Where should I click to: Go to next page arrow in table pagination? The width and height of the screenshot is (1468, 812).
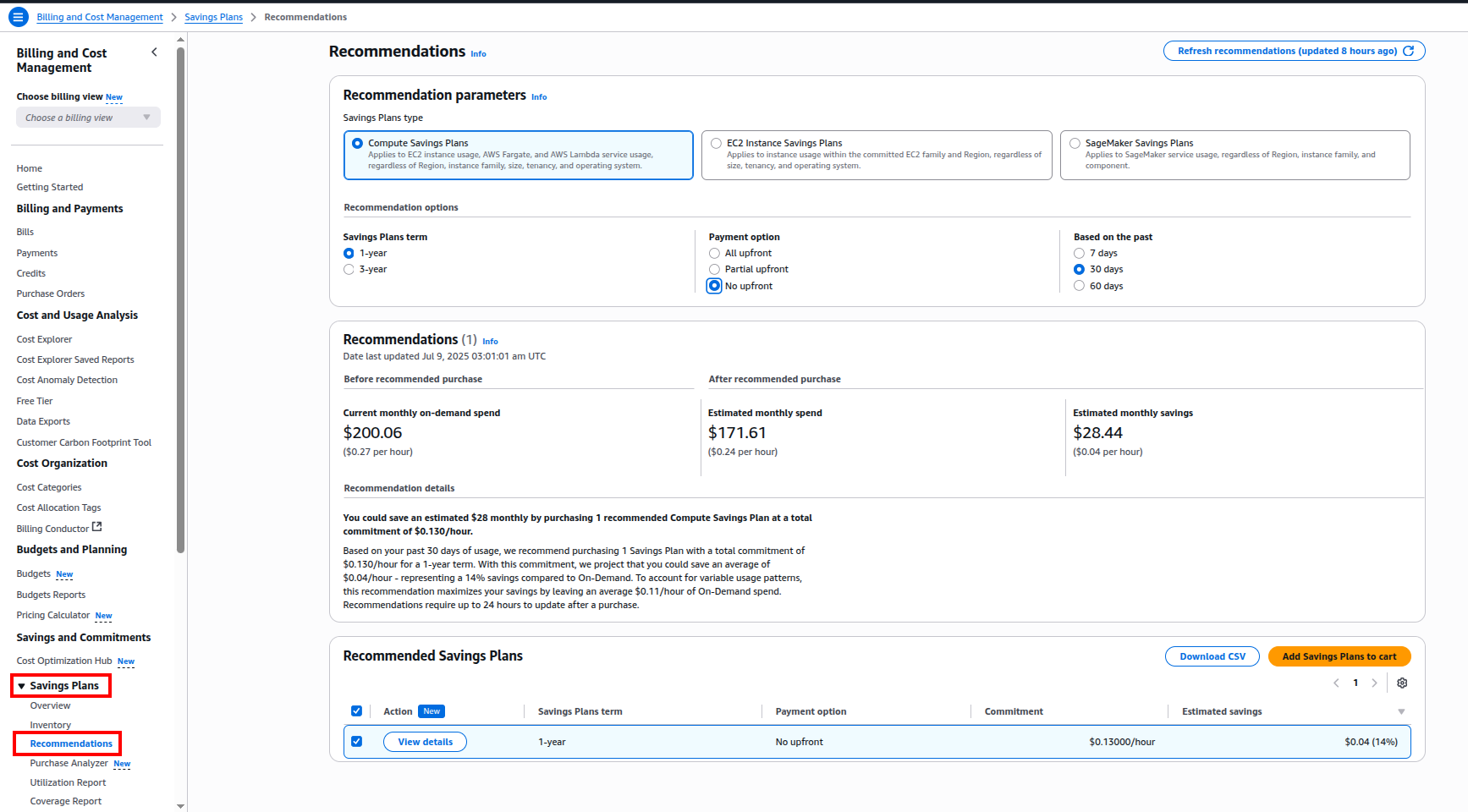[1374, 683]
